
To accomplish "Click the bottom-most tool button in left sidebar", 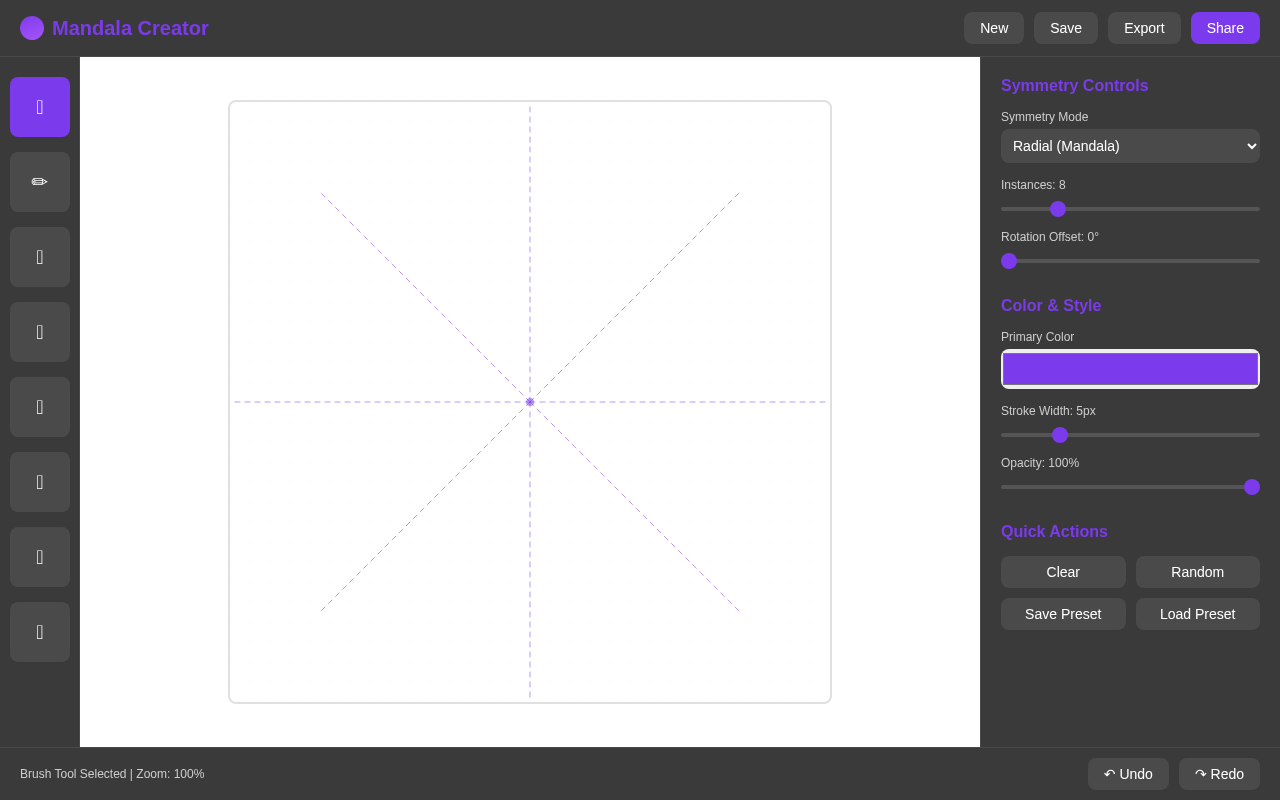I will pyautogui.click(x=40, y=632).
